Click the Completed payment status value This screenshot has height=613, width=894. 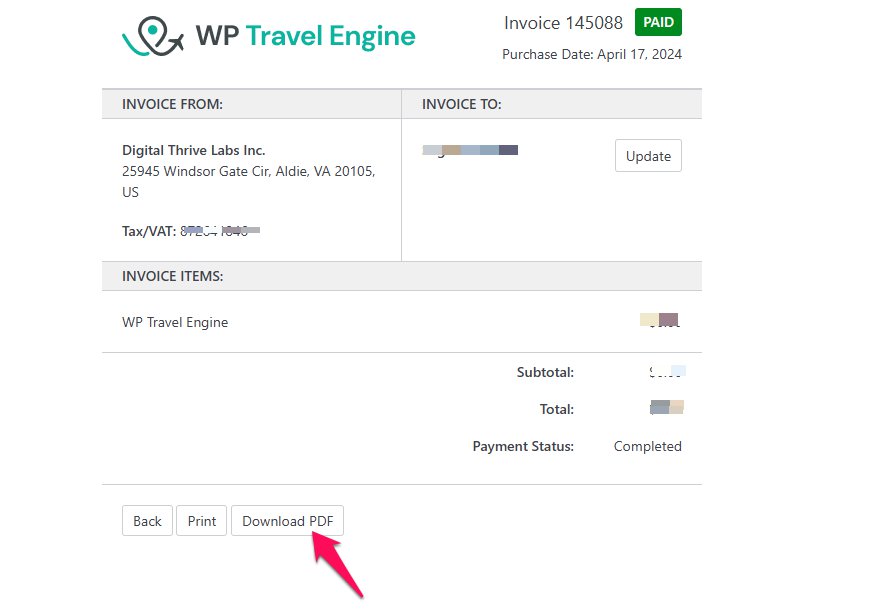point(647,446)
